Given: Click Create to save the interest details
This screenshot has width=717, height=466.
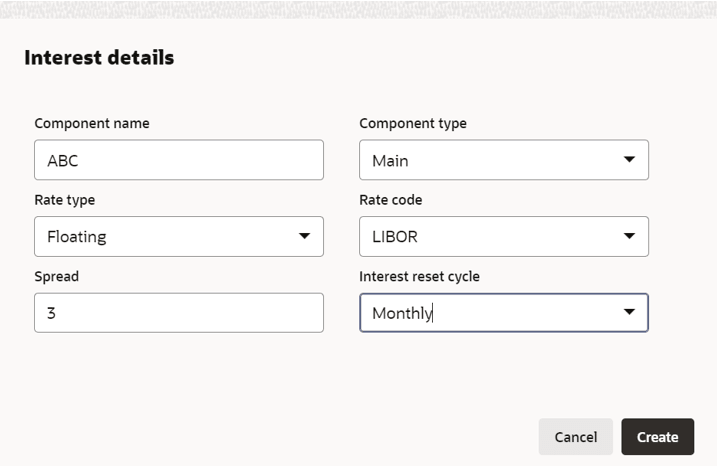Looking at the screenshot, I should [x=658, y=437].
